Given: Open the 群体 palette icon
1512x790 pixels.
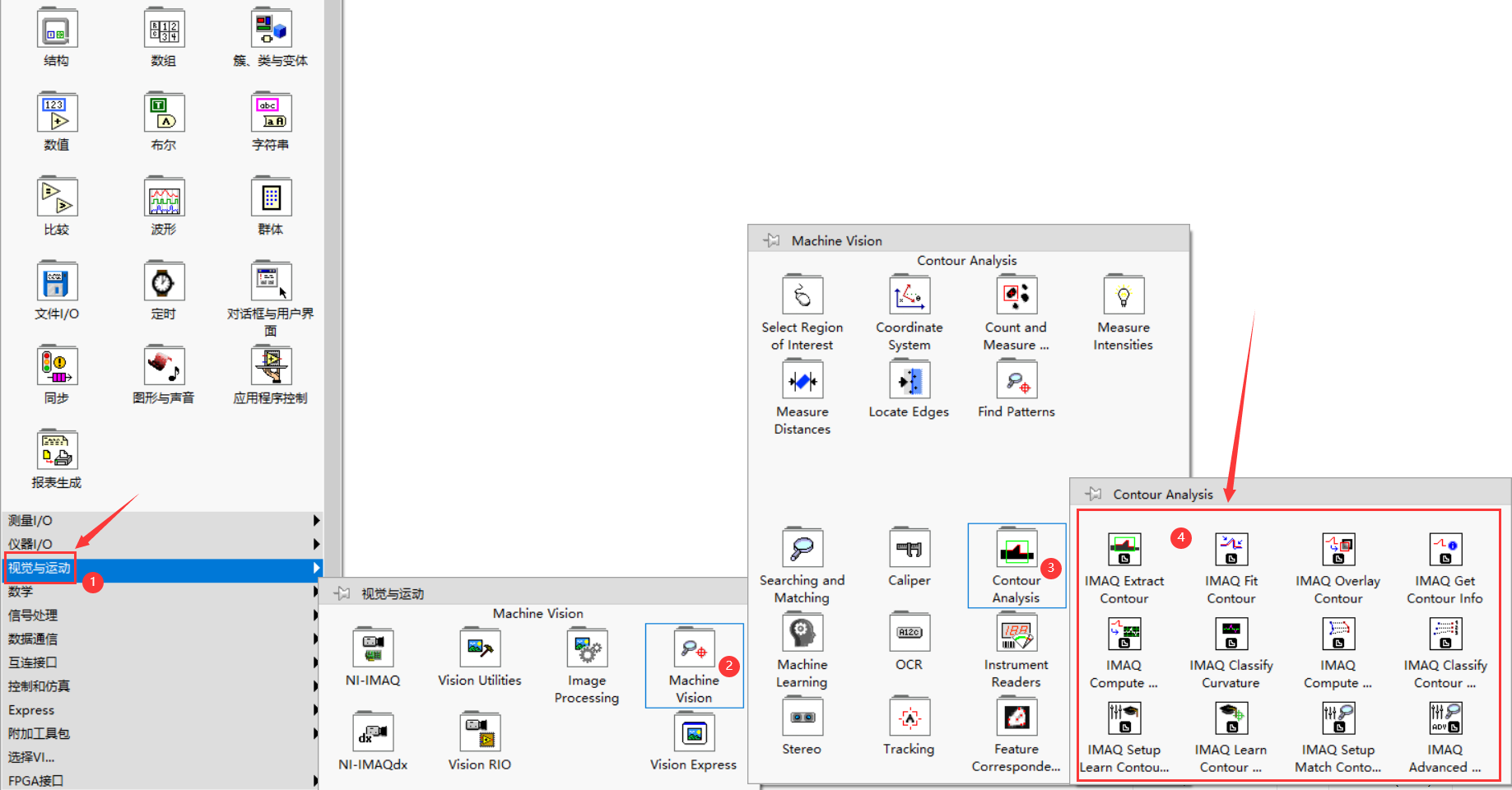Looking at the screenshot, I should (x=271, y=198).
